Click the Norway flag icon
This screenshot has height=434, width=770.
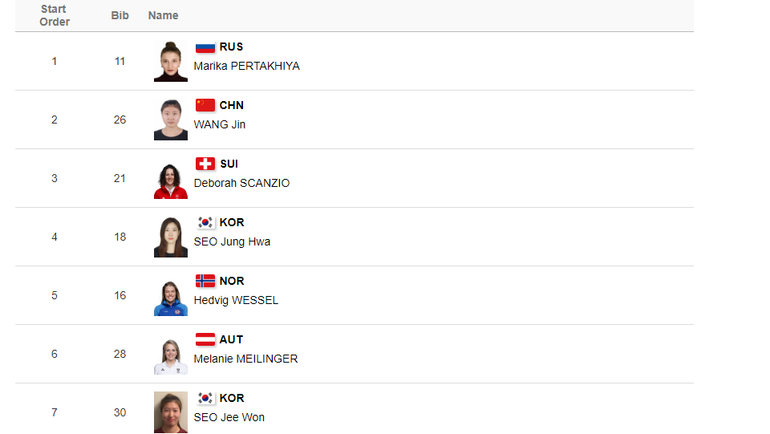[205, 281]
